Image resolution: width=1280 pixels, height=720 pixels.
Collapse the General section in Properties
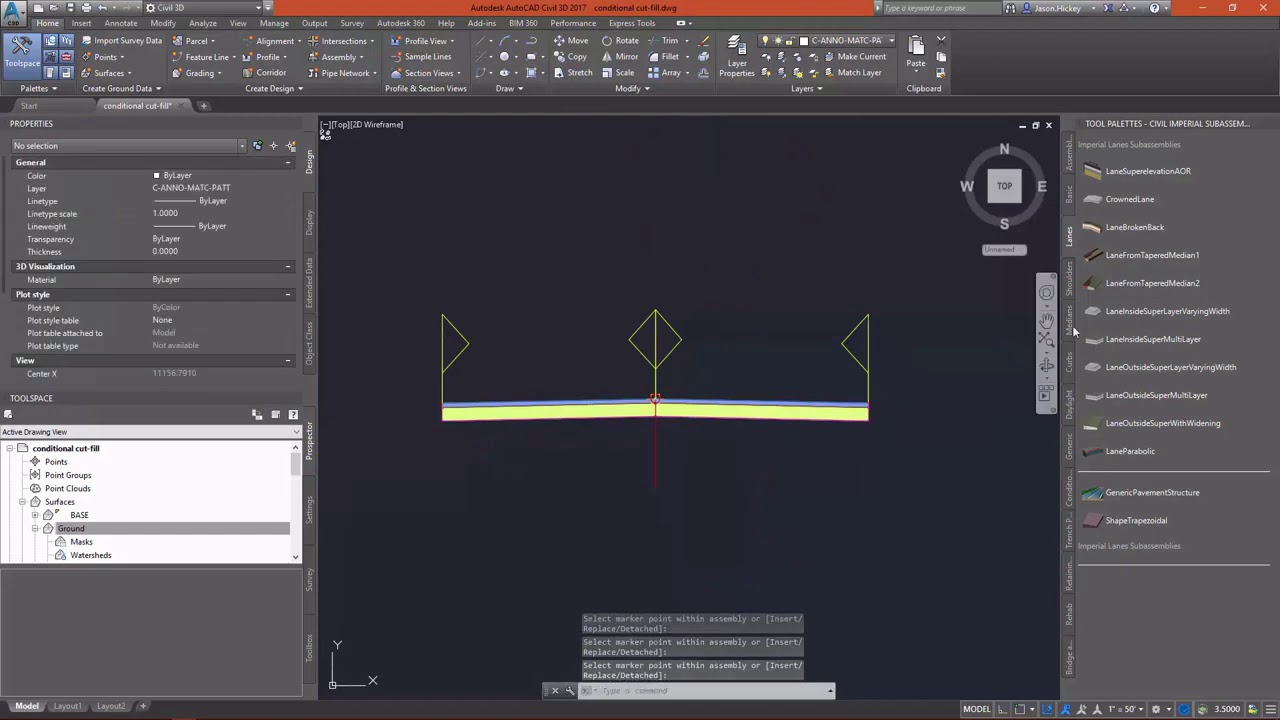288,162
